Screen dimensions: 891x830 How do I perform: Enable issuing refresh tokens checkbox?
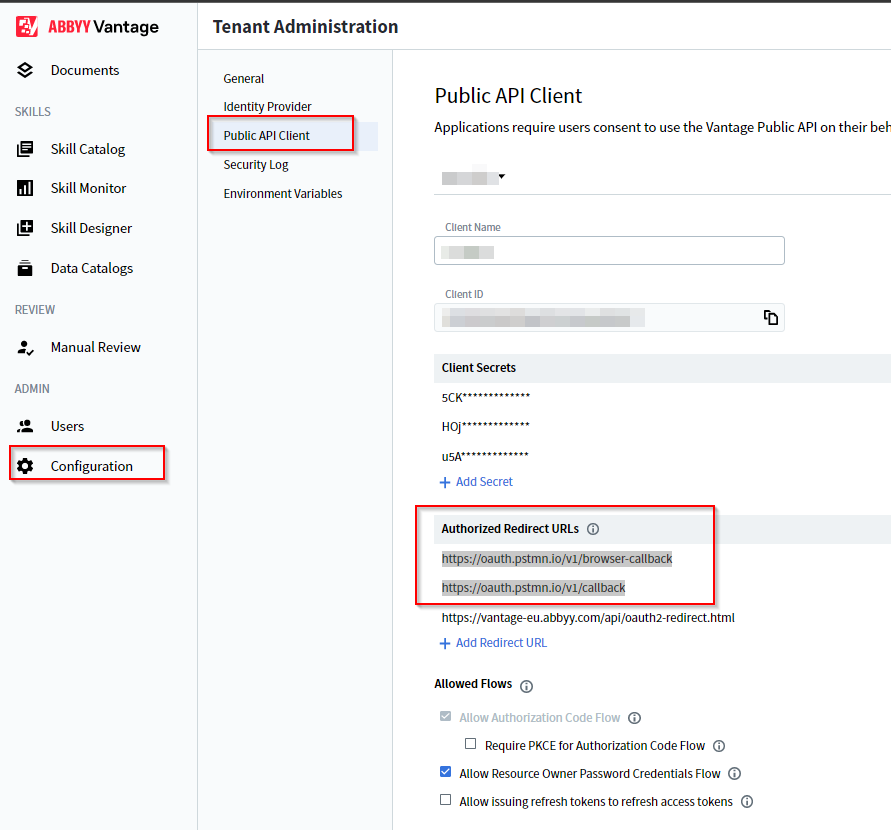(x=446, y=801)
